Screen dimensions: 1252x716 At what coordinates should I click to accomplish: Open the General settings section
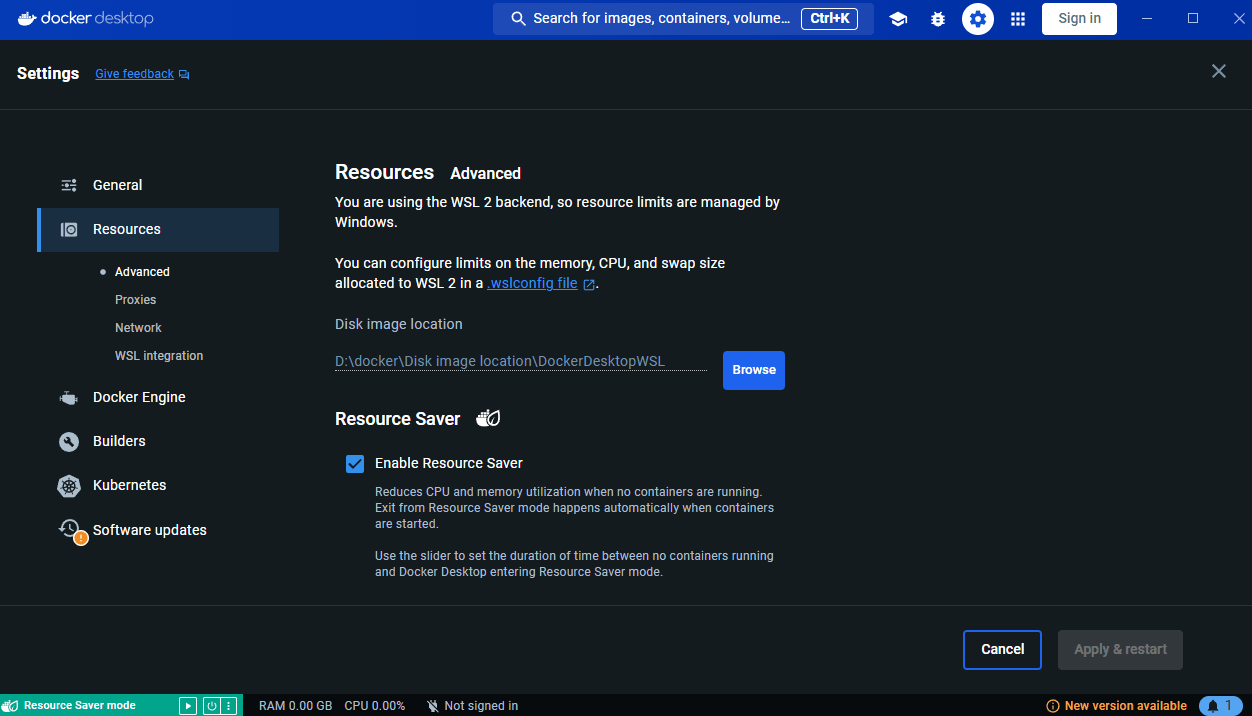coord(158,185)
